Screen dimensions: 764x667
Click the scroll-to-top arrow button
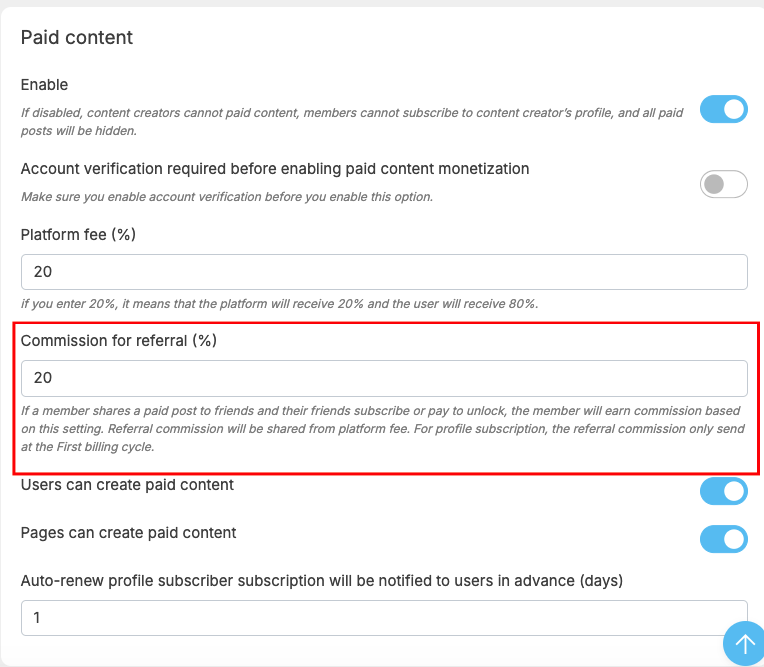(x=744, y=643)
